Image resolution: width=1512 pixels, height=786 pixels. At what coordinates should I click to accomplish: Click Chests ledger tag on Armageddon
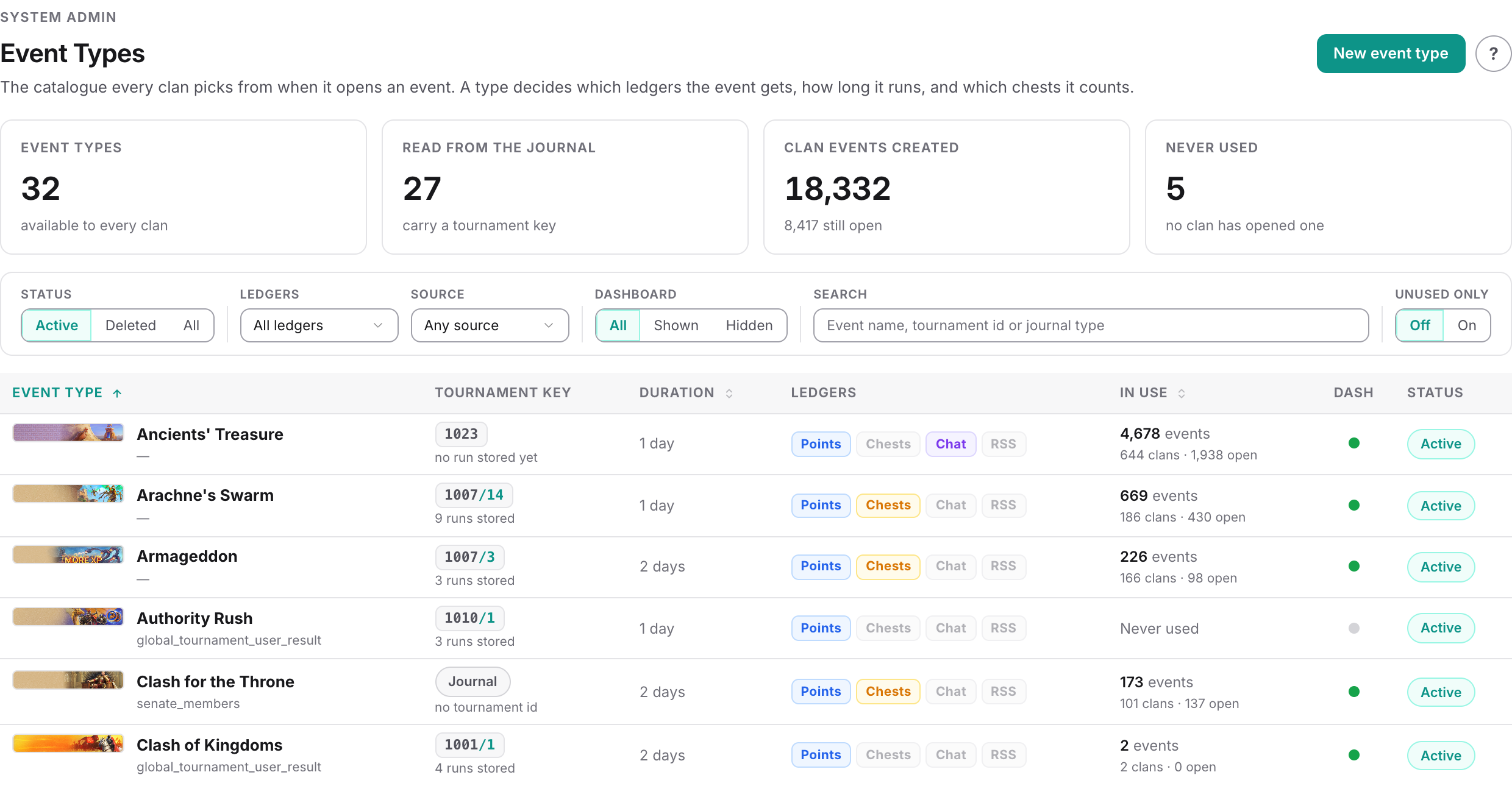click(888, 566)
